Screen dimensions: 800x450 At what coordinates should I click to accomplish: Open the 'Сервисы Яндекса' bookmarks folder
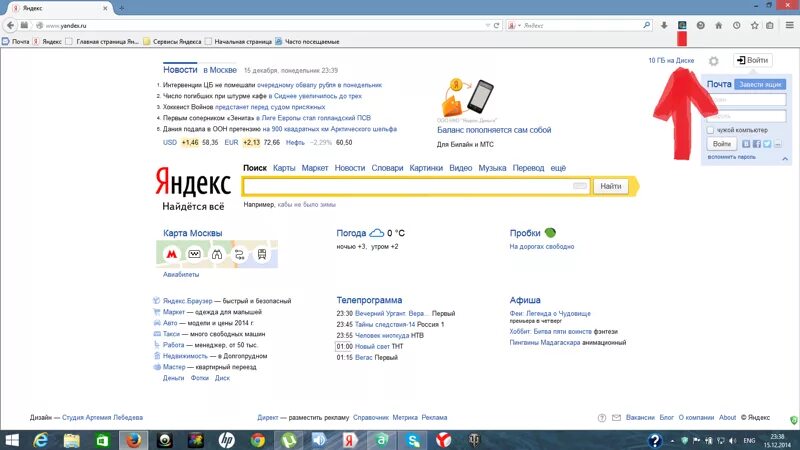pyautogui.click(x=172, y=41)
